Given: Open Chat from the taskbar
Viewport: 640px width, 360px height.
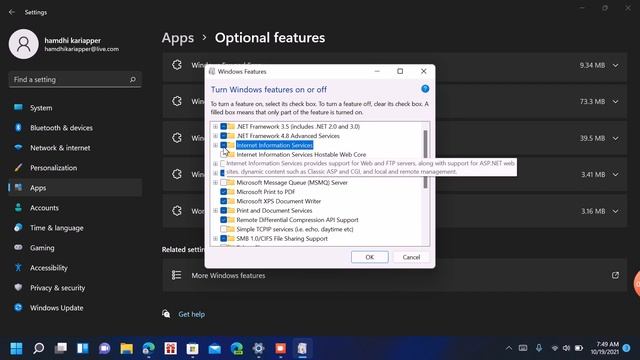Looking at the screenshot, I should click(x=104, y=348).
